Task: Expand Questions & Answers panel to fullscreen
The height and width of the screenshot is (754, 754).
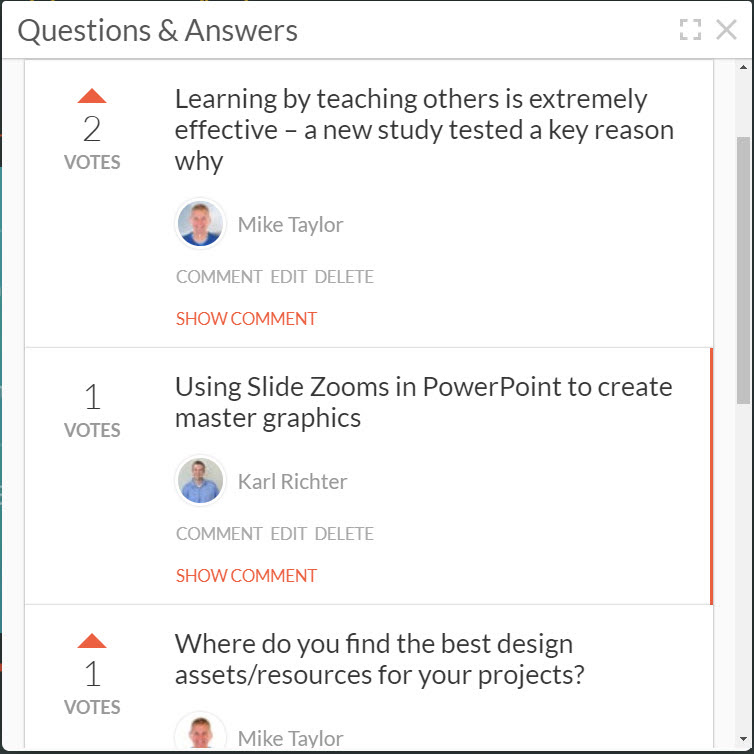Action: pyautogui.click(x=690, y=30)
